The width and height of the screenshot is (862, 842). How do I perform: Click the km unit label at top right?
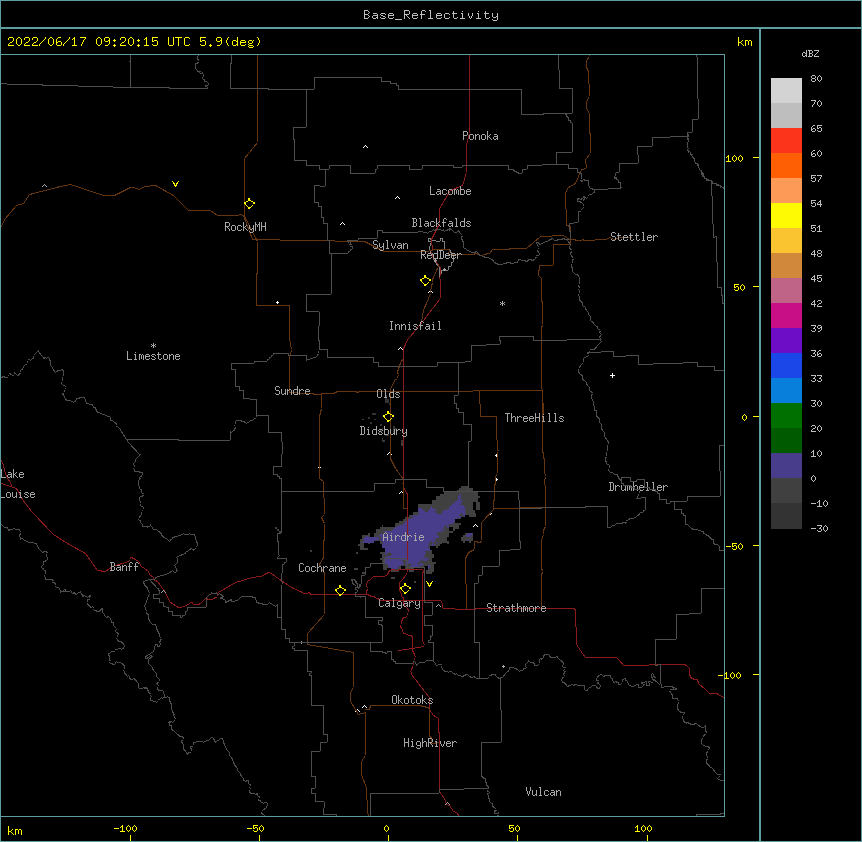click(744, 42)
